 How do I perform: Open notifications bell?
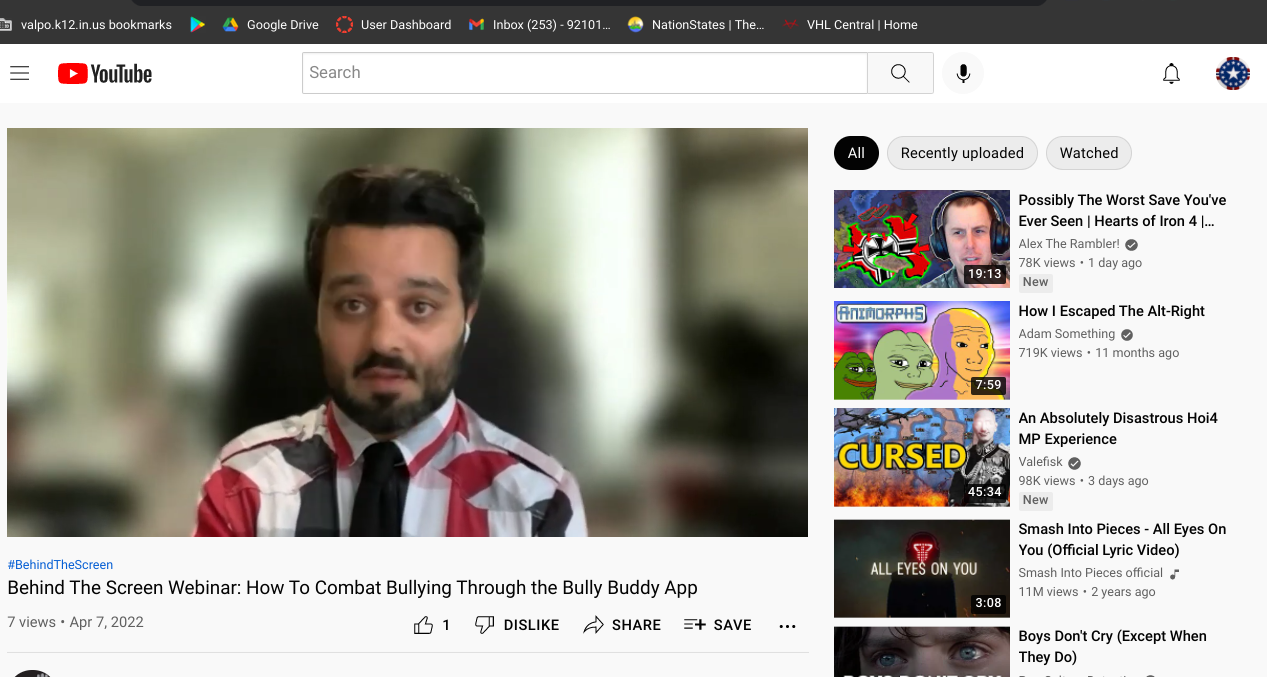(x=1171, y=73)
